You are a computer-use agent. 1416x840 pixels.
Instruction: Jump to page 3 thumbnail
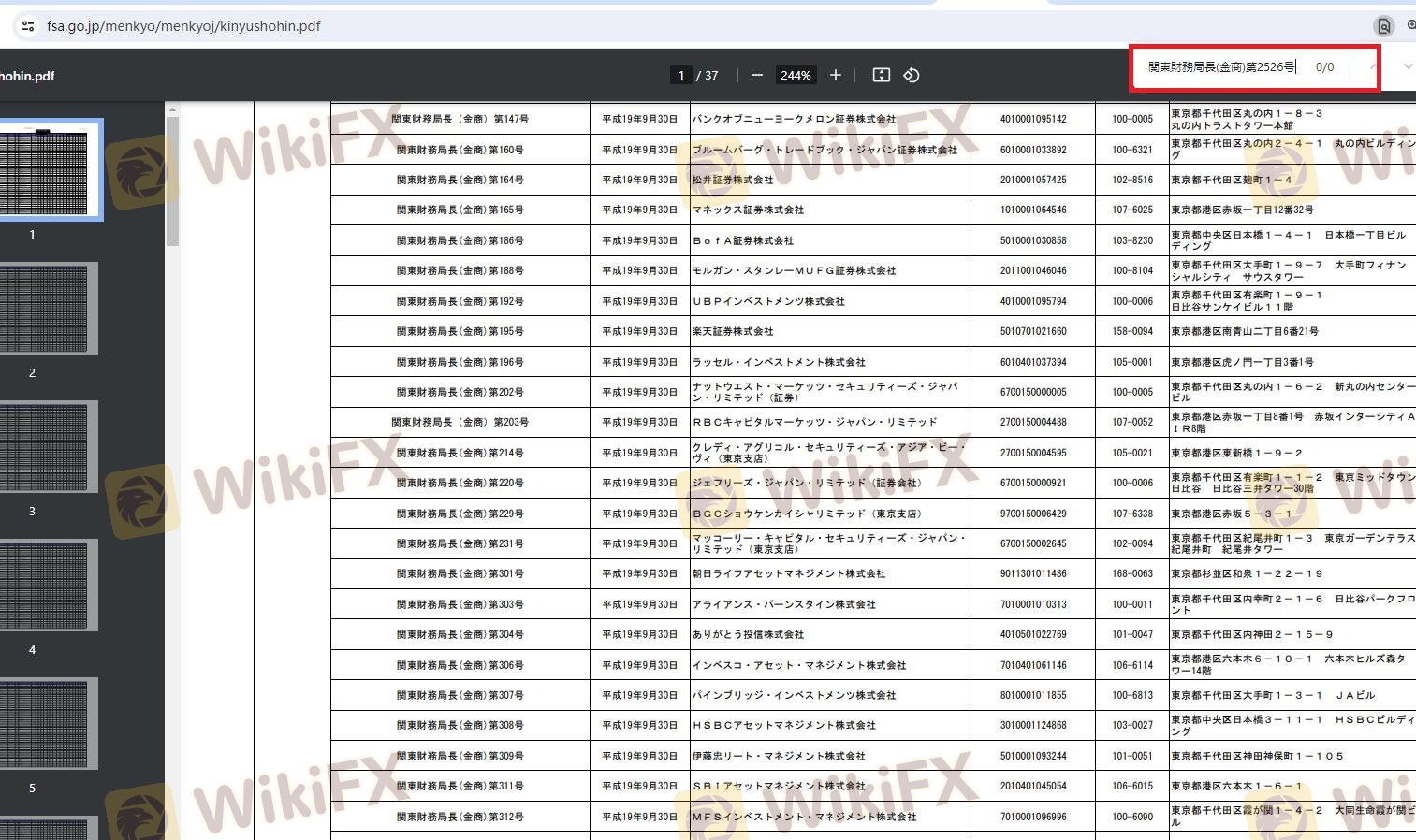(45, 447)
